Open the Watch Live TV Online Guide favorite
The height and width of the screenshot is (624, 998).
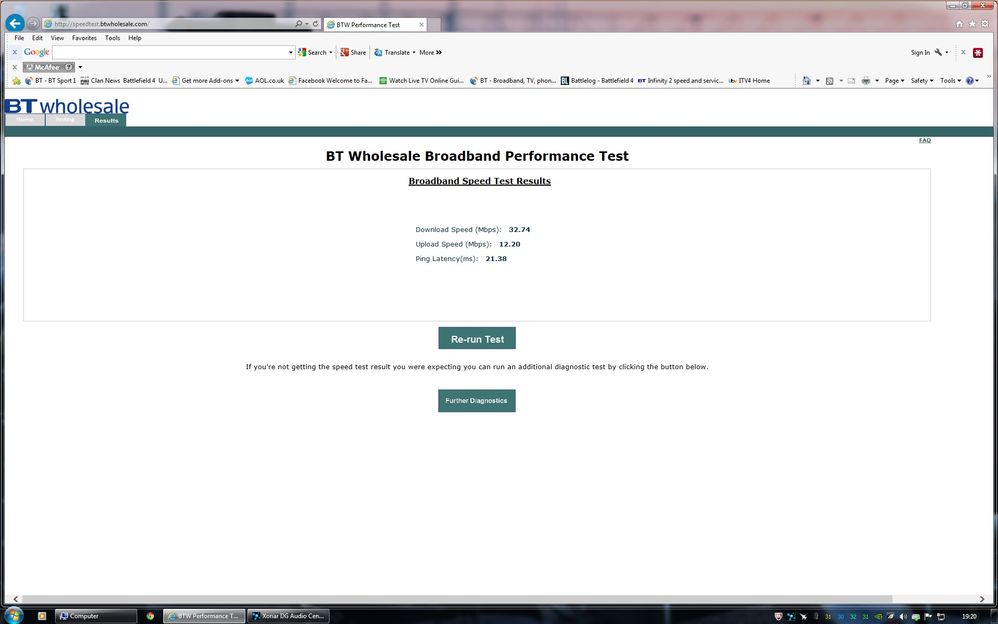tap(421, 81)
